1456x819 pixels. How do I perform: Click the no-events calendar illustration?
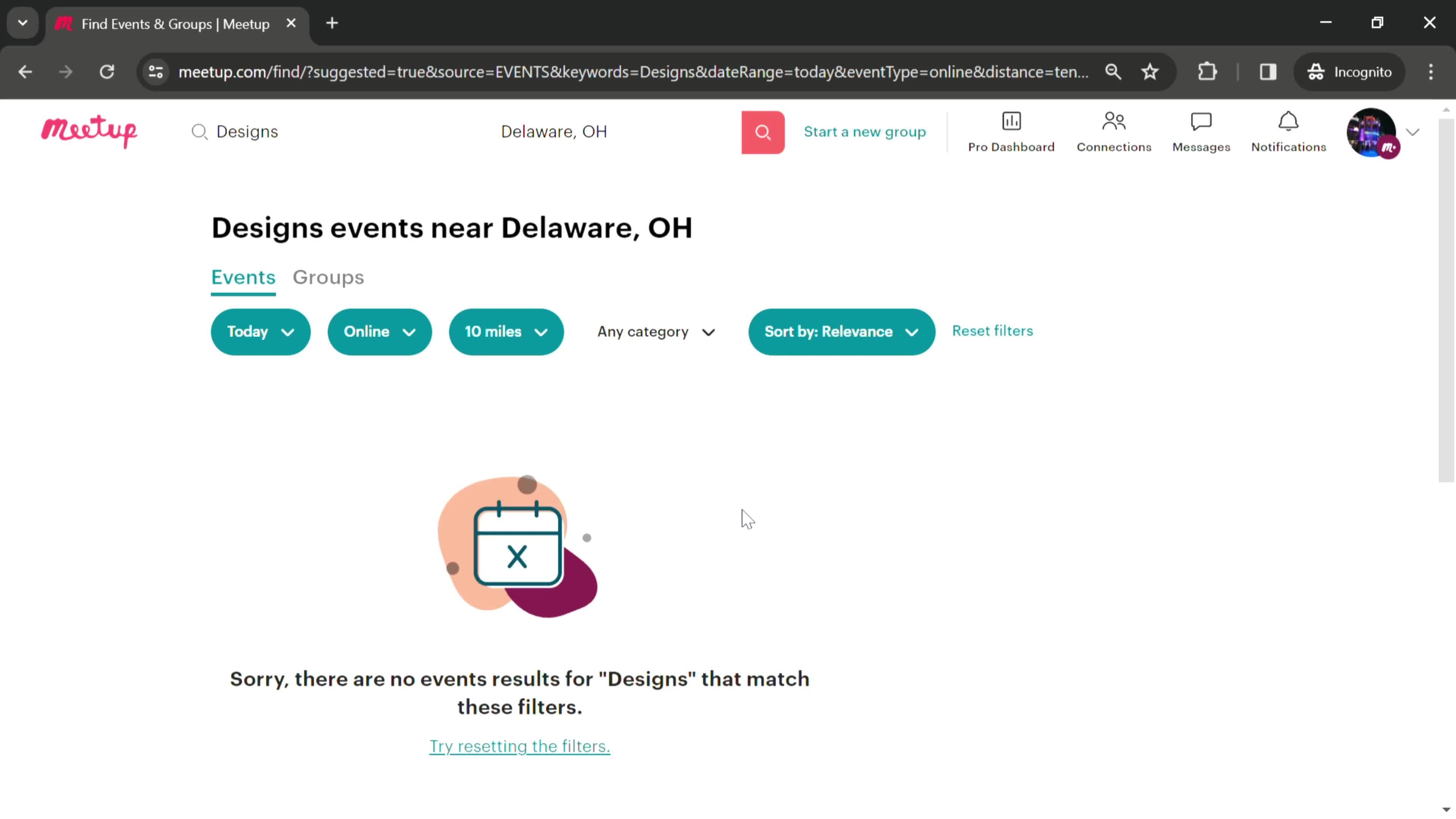coord(517,546)
